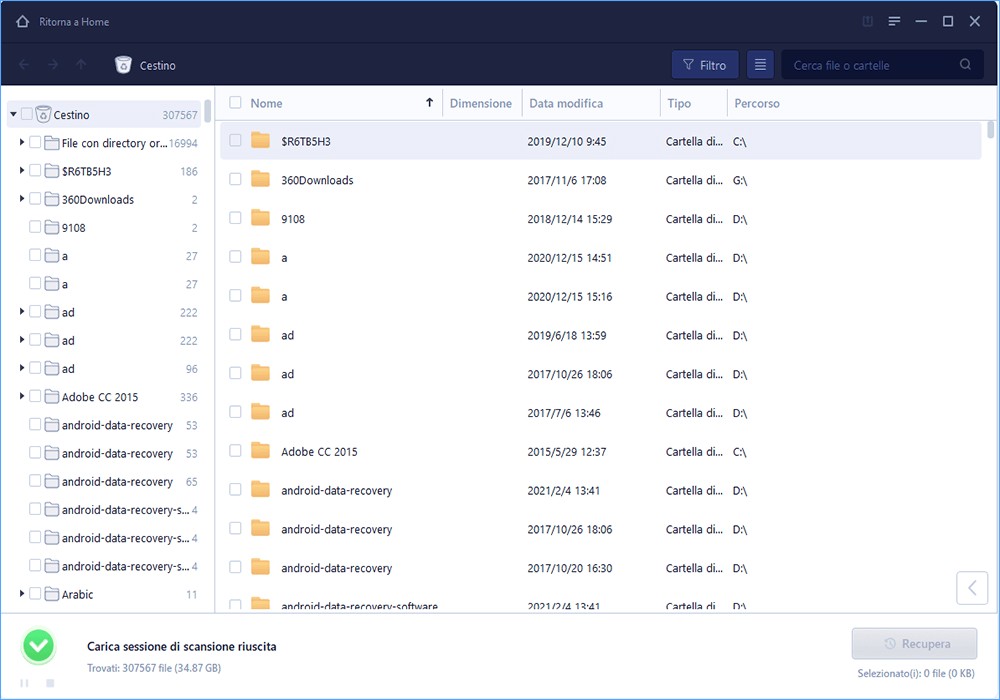Tick the select-all checkbox in the header
The width and height of the screenshot is (1000, 700).
pyautogui.click(x=235, y=103)
